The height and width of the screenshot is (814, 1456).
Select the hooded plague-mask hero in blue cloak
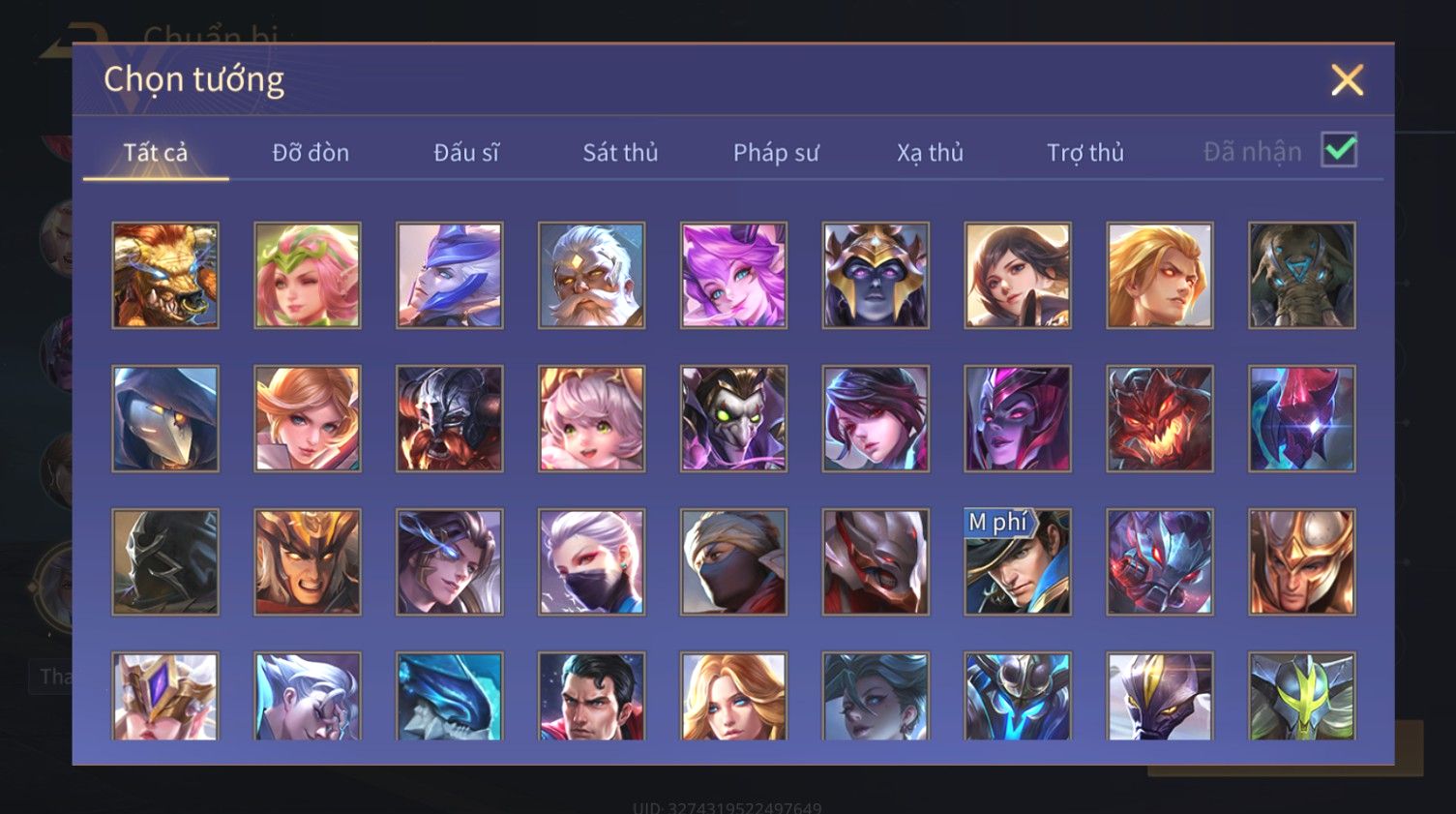[165, 419]
